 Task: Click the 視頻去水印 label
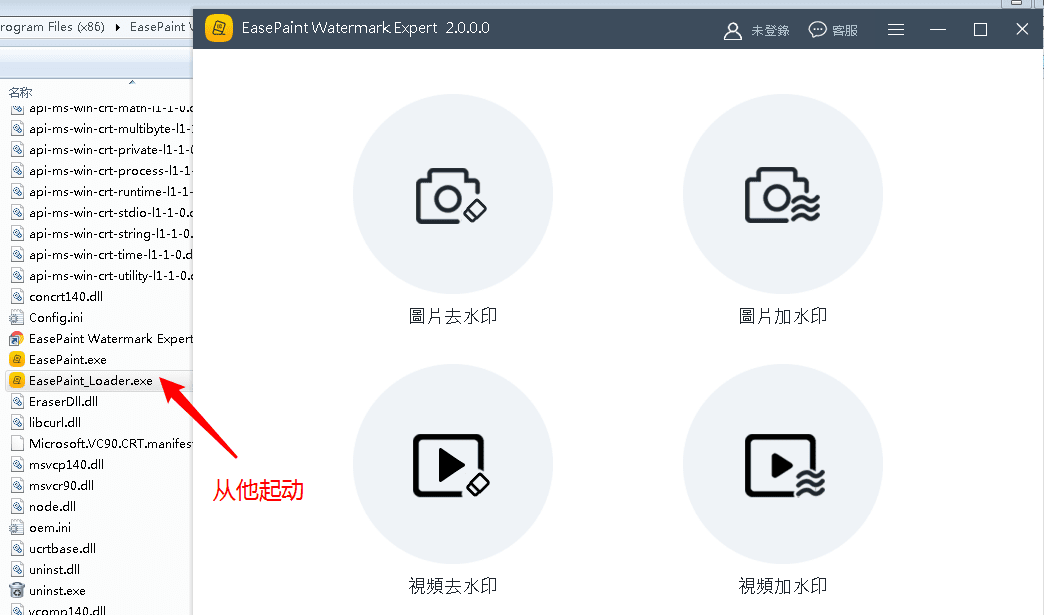click(453, 586)
